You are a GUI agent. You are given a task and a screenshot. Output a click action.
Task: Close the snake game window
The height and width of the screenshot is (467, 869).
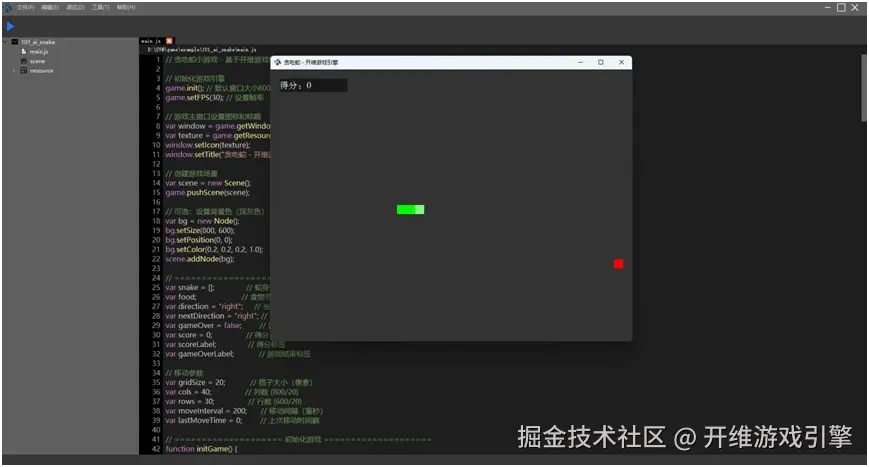click(x=621, y=62)
